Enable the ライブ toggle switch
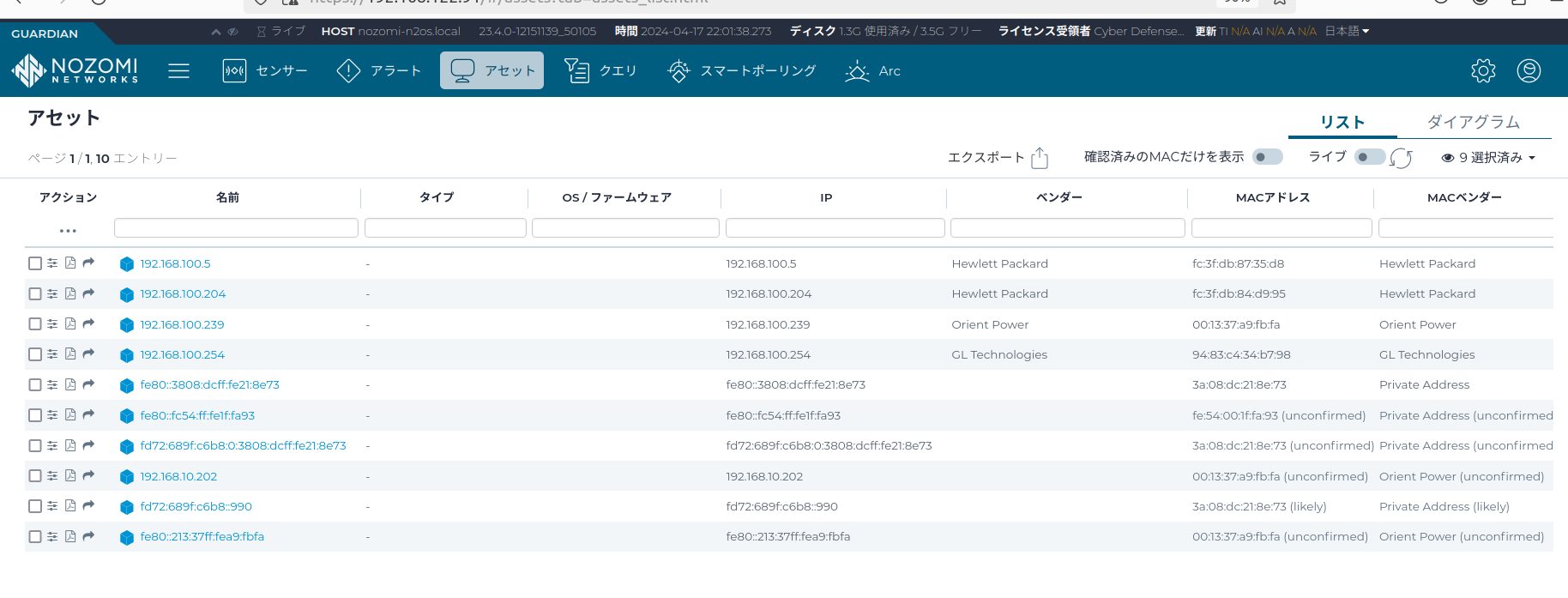This screenshot has width=1568, height=598. coord(1368,157)
